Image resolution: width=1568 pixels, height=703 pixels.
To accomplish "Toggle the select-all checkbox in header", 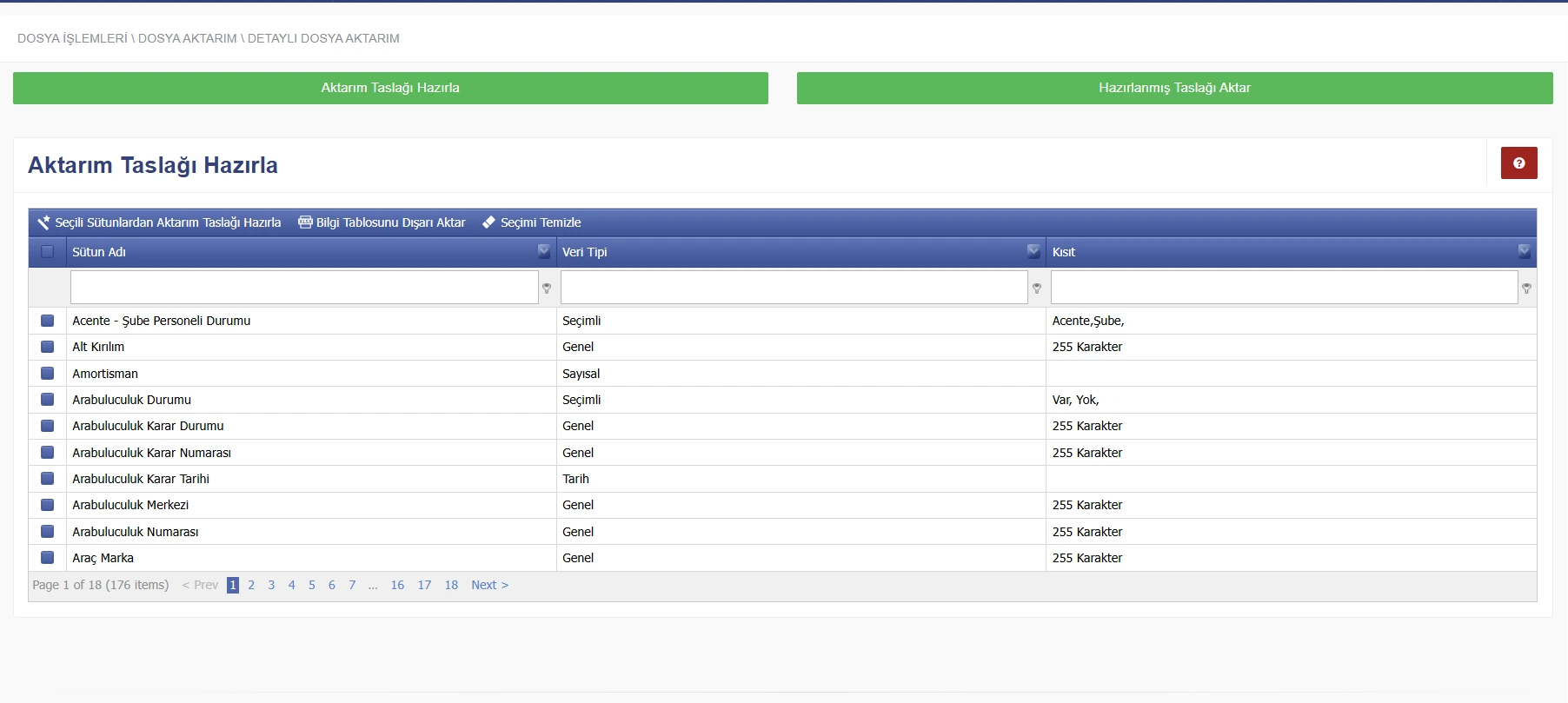I will (48, 252).
